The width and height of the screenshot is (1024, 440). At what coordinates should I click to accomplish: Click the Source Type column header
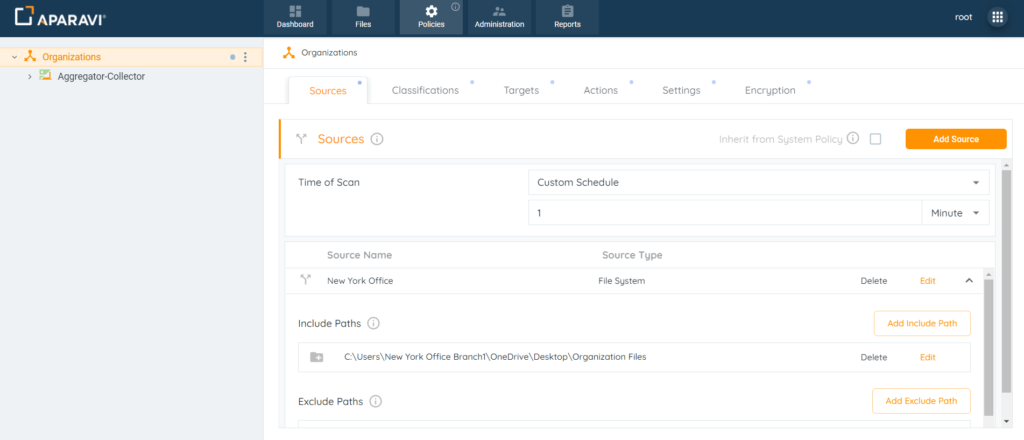632,255
